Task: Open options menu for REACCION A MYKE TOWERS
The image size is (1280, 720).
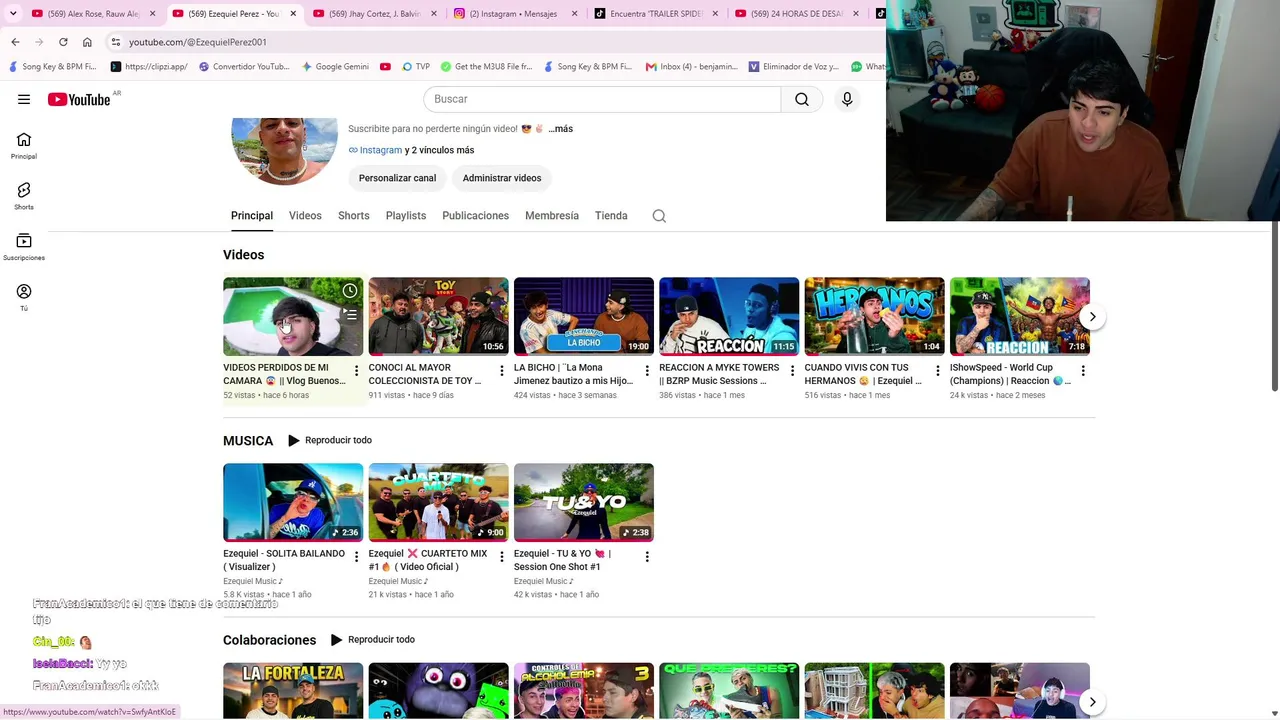Action: [x=792, y=372]
